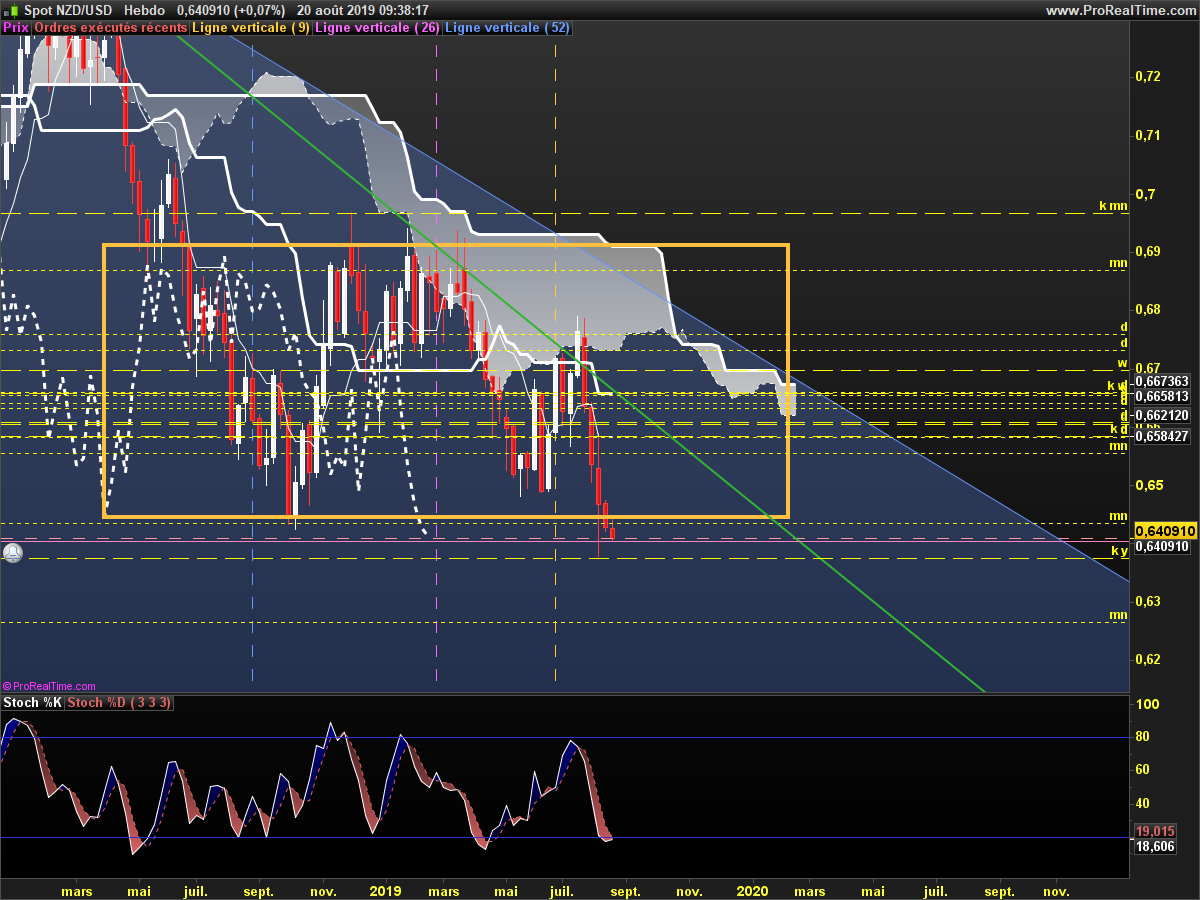Click the ©ProRealTime.com link in the chart
This screenshot has width=1200, height=900.
(x=49, y=686)
